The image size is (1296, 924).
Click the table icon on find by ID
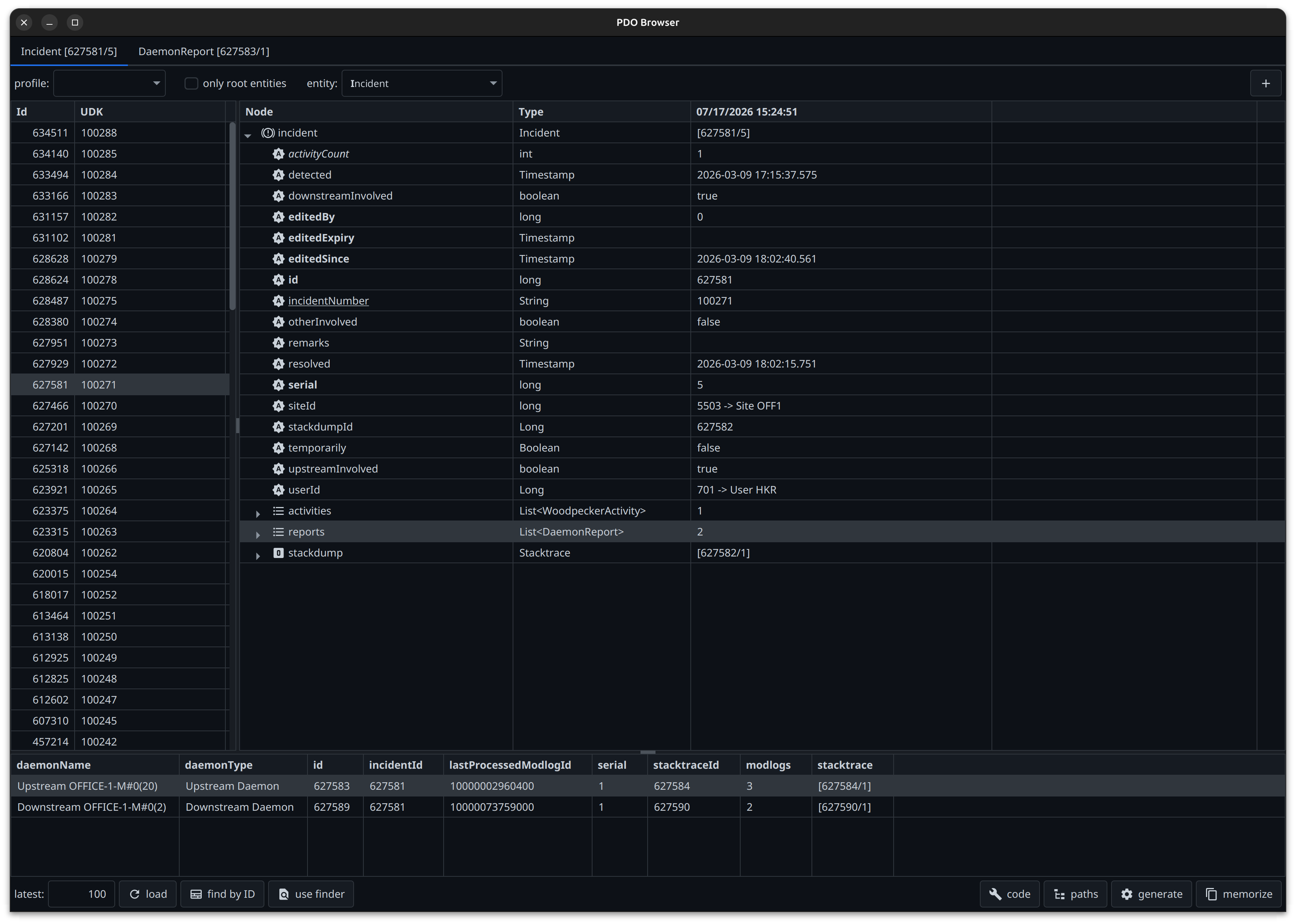(196, 894)
